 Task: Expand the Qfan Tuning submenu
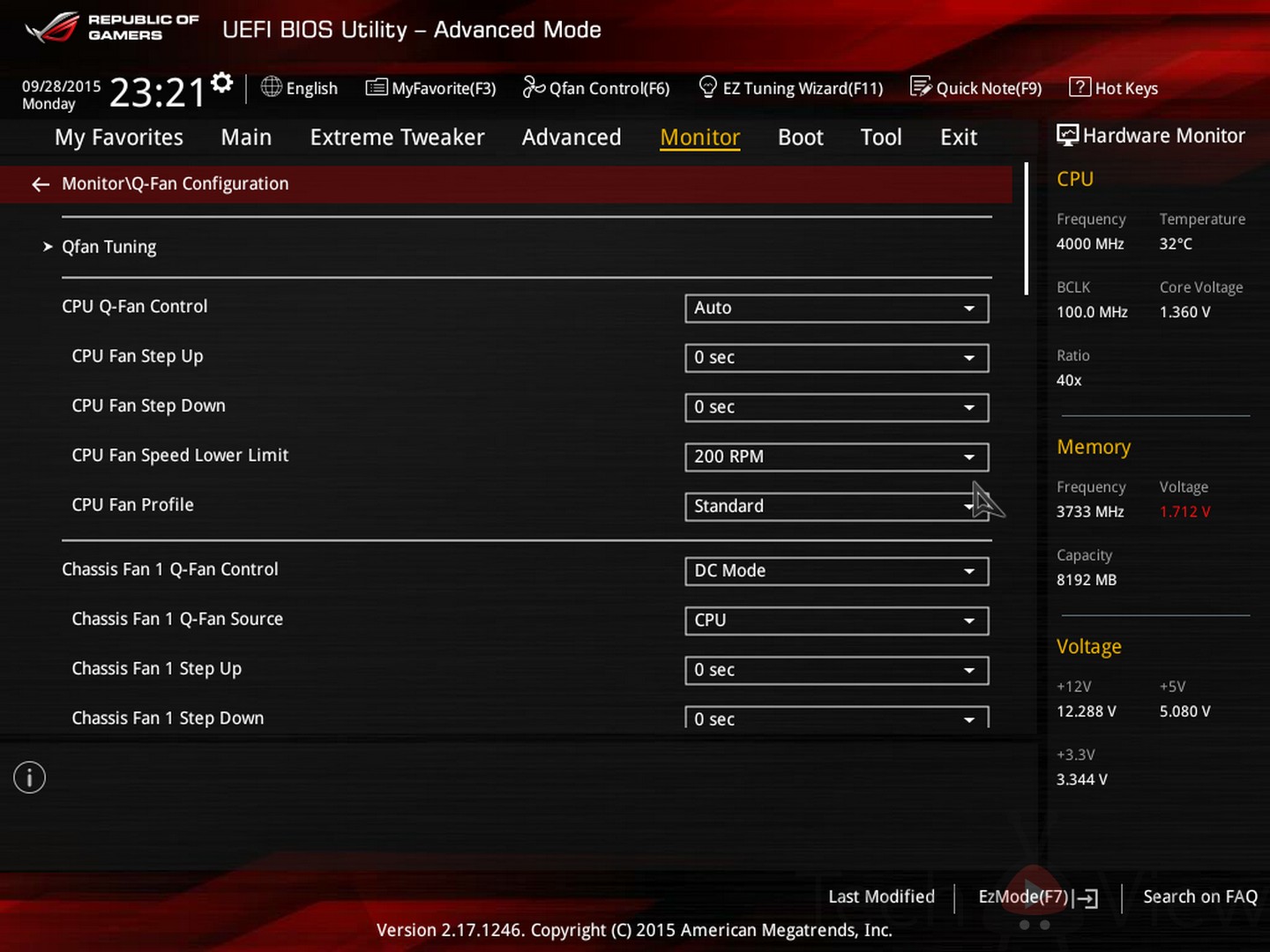click(108, 247)
